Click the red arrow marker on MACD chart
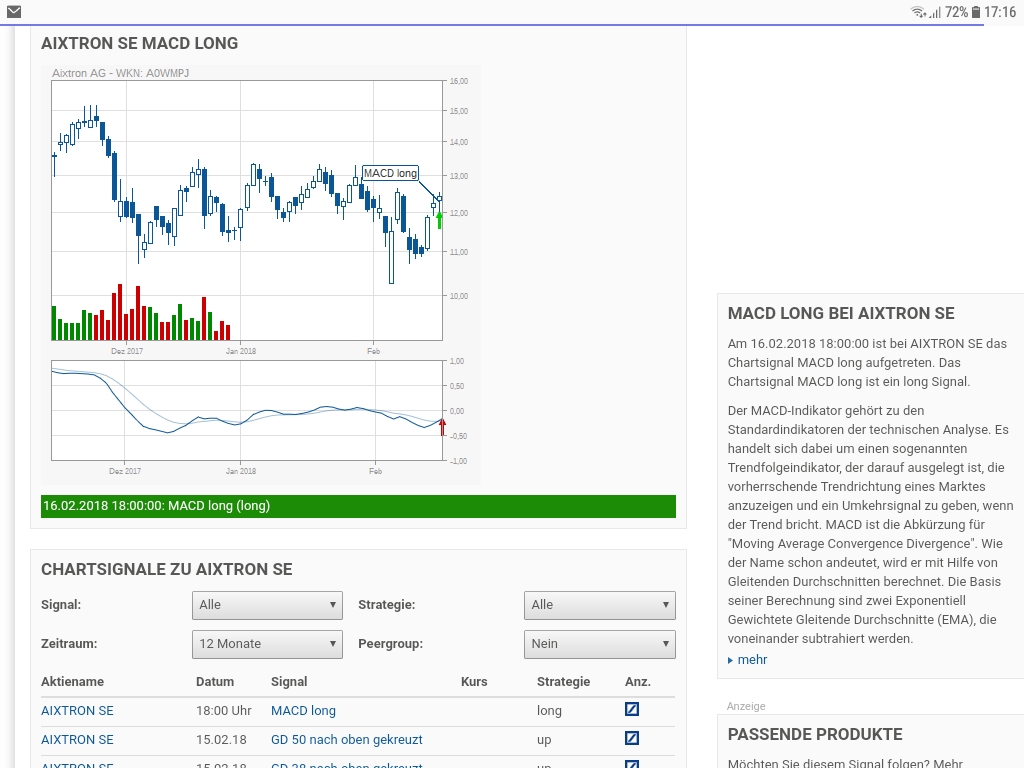1024x768 pixels. pyautogui.click(x=442, y=427)
